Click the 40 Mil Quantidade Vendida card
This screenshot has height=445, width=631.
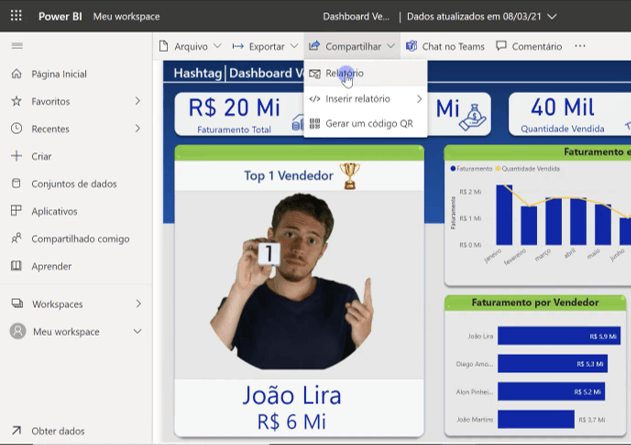[x=570, y=114]
